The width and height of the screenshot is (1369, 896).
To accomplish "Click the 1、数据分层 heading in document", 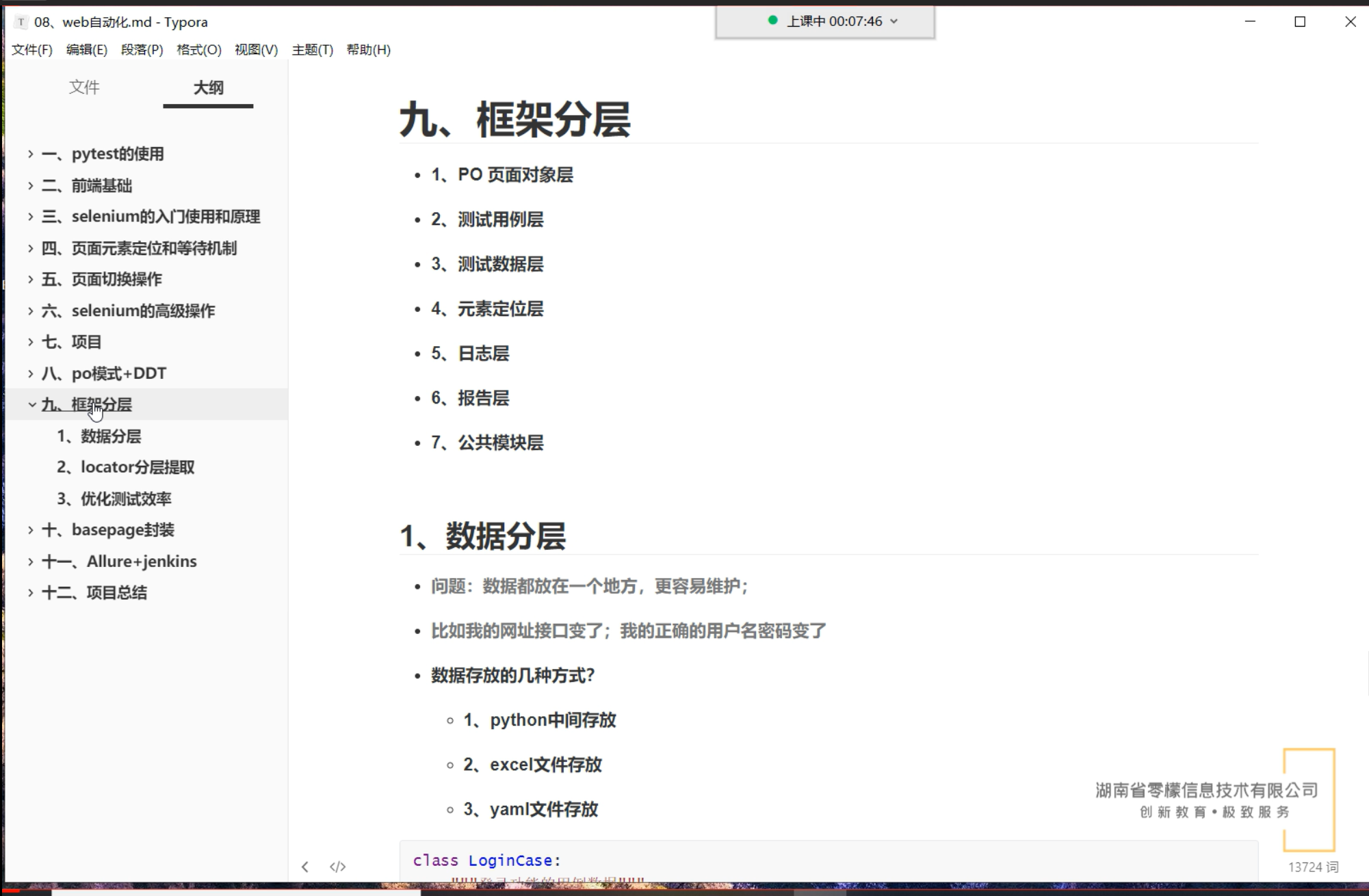I will pos(482,536).
